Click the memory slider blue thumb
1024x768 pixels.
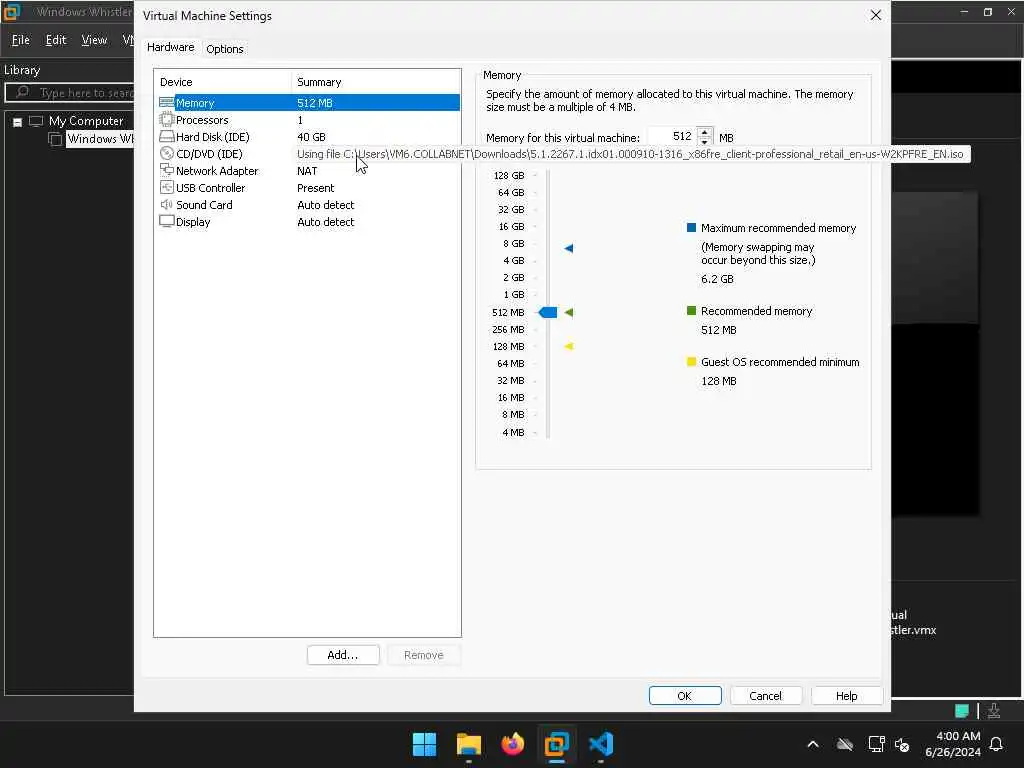(x=548, y=312)
